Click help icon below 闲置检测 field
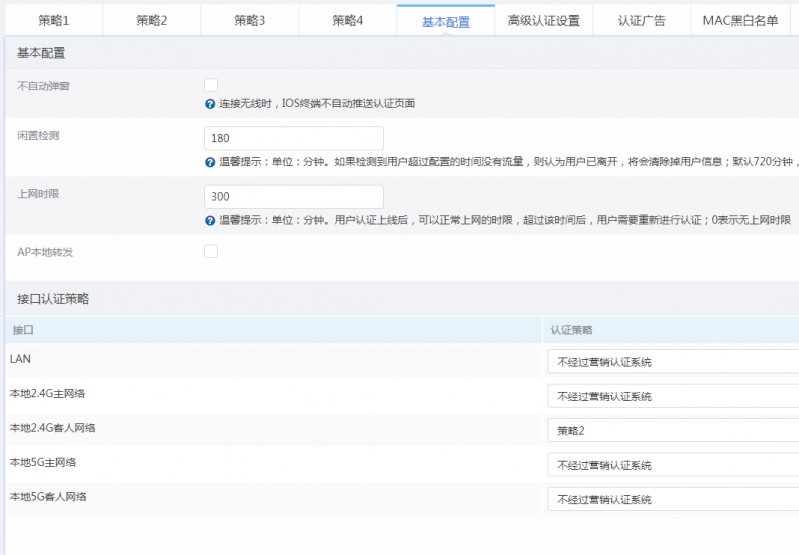The width and height of the screenshot is (799, 555). pos(210,162)
